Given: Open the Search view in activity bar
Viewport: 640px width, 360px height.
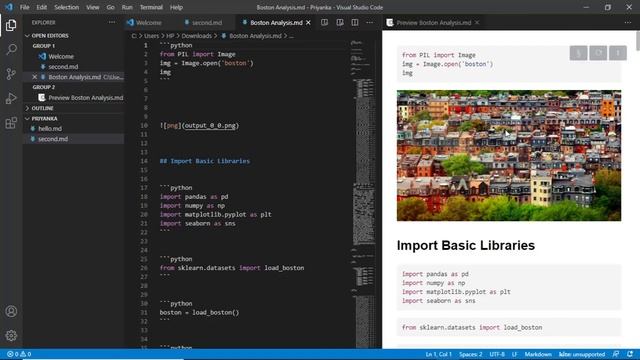Looking at the screenshot, I should click(x=11, y=49).
